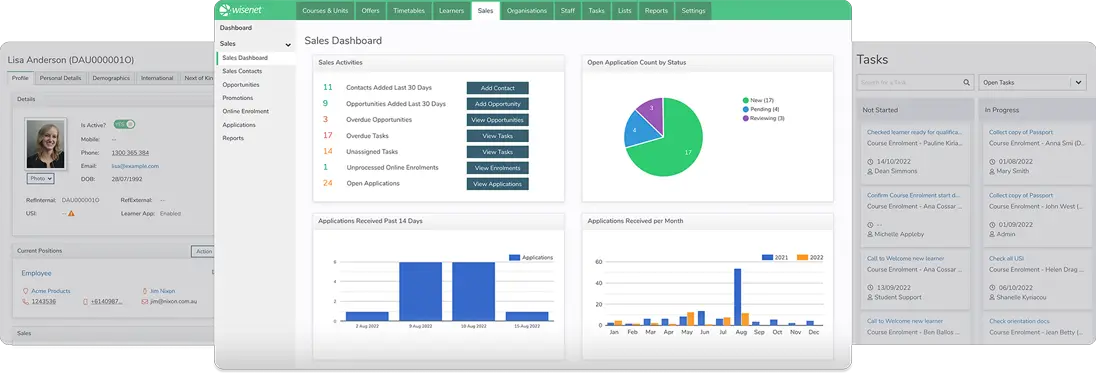Image resolution: width=1096 pixels, height=373 pixels.
Task: Click the person icon beside Mary Smith
Action: (993, 171)
